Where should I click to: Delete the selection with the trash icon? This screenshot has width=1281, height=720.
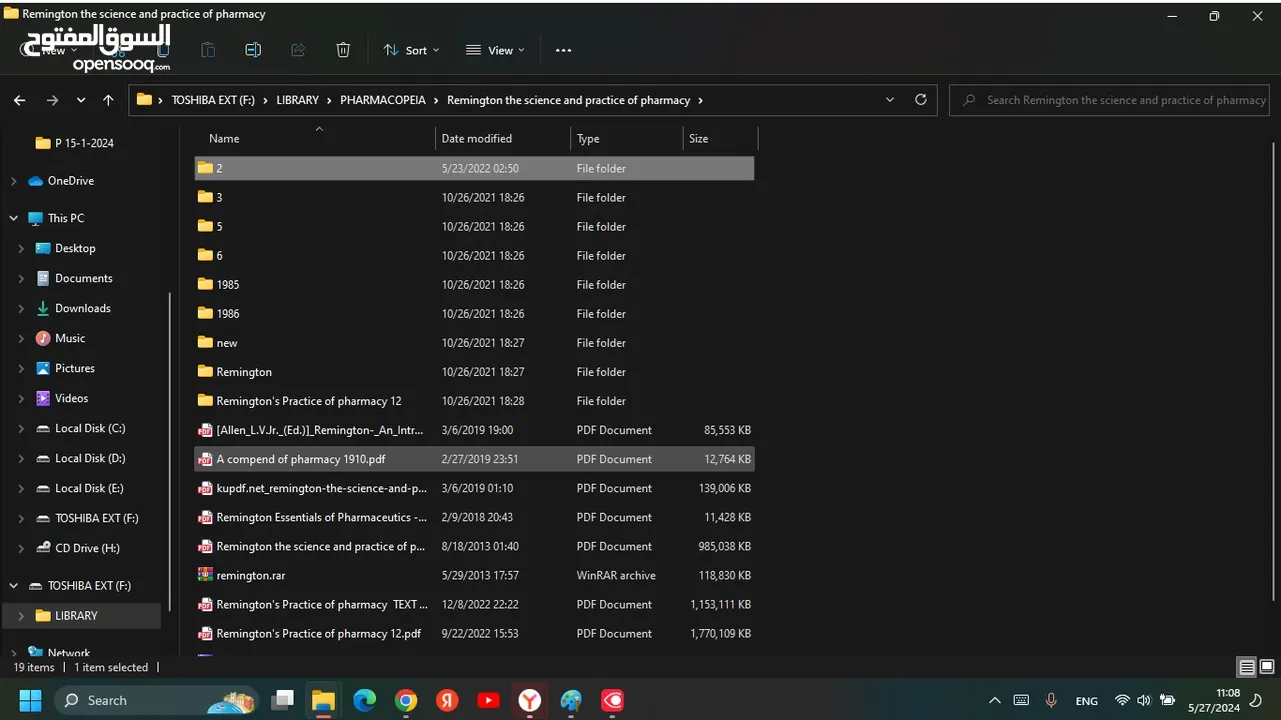point(343,50)
